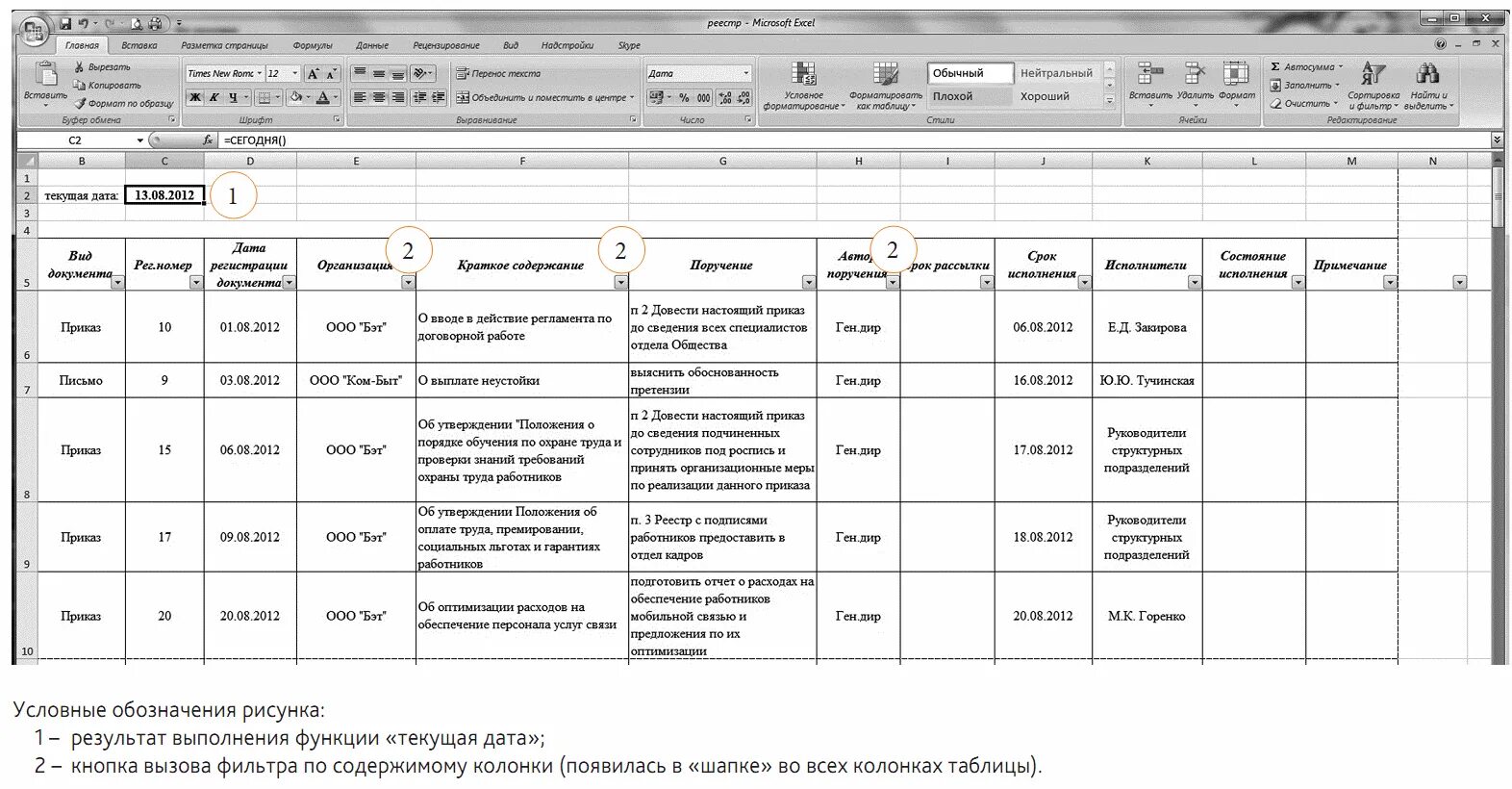
Task: Align cell text left
Action: pos(360,97)
